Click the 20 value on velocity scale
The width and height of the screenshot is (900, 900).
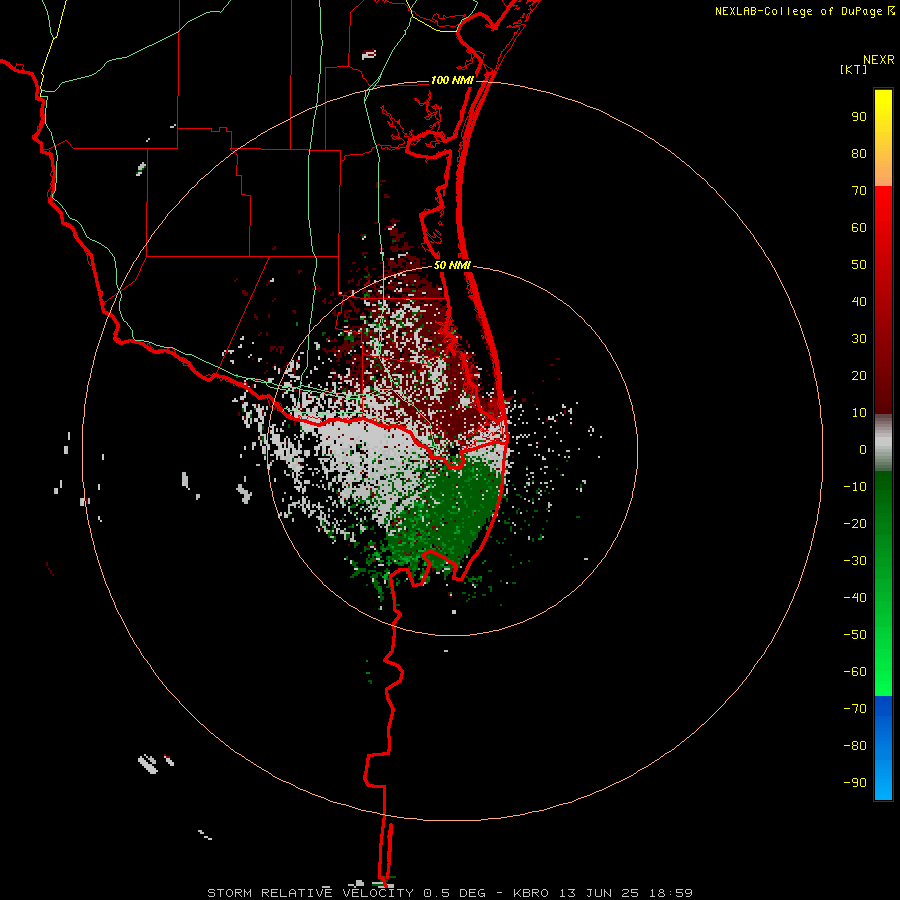point(859,375)
